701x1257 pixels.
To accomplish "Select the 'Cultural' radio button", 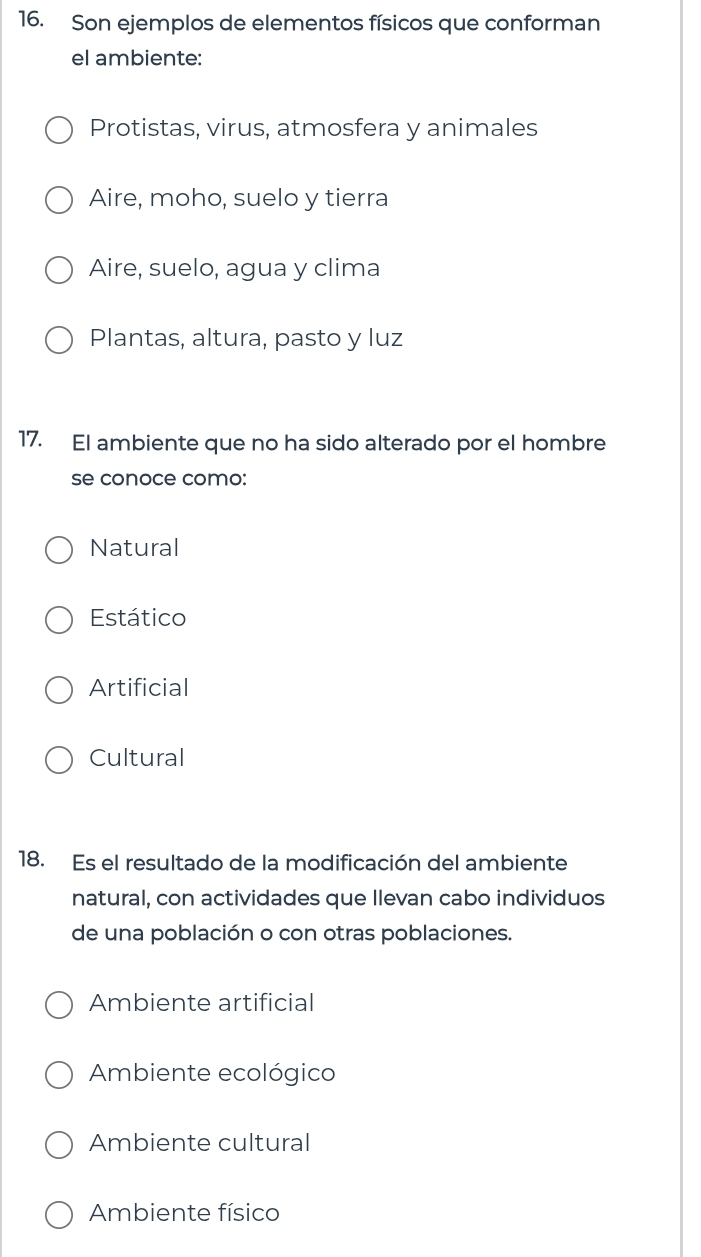I will (x=59, y=760).
